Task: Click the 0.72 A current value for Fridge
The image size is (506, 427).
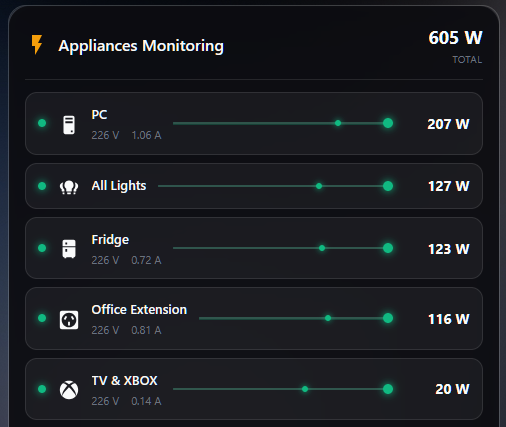Action: (146, 260)
